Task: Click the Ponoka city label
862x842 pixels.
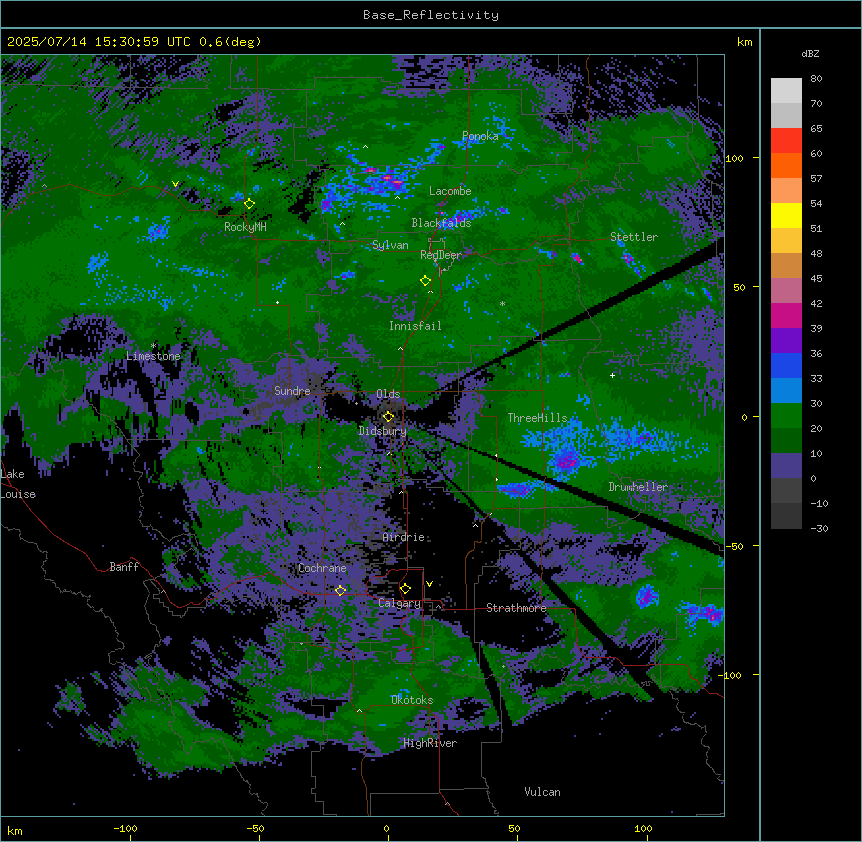Action: pos(480,136)
